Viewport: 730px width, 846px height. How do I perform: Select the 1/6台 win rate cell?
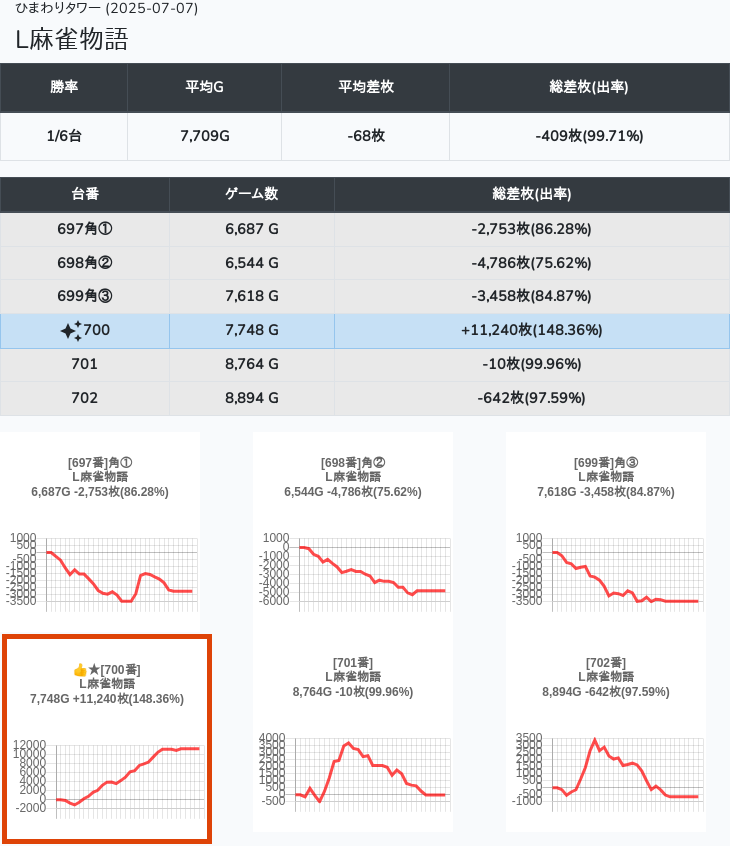[x=64, y=137]
